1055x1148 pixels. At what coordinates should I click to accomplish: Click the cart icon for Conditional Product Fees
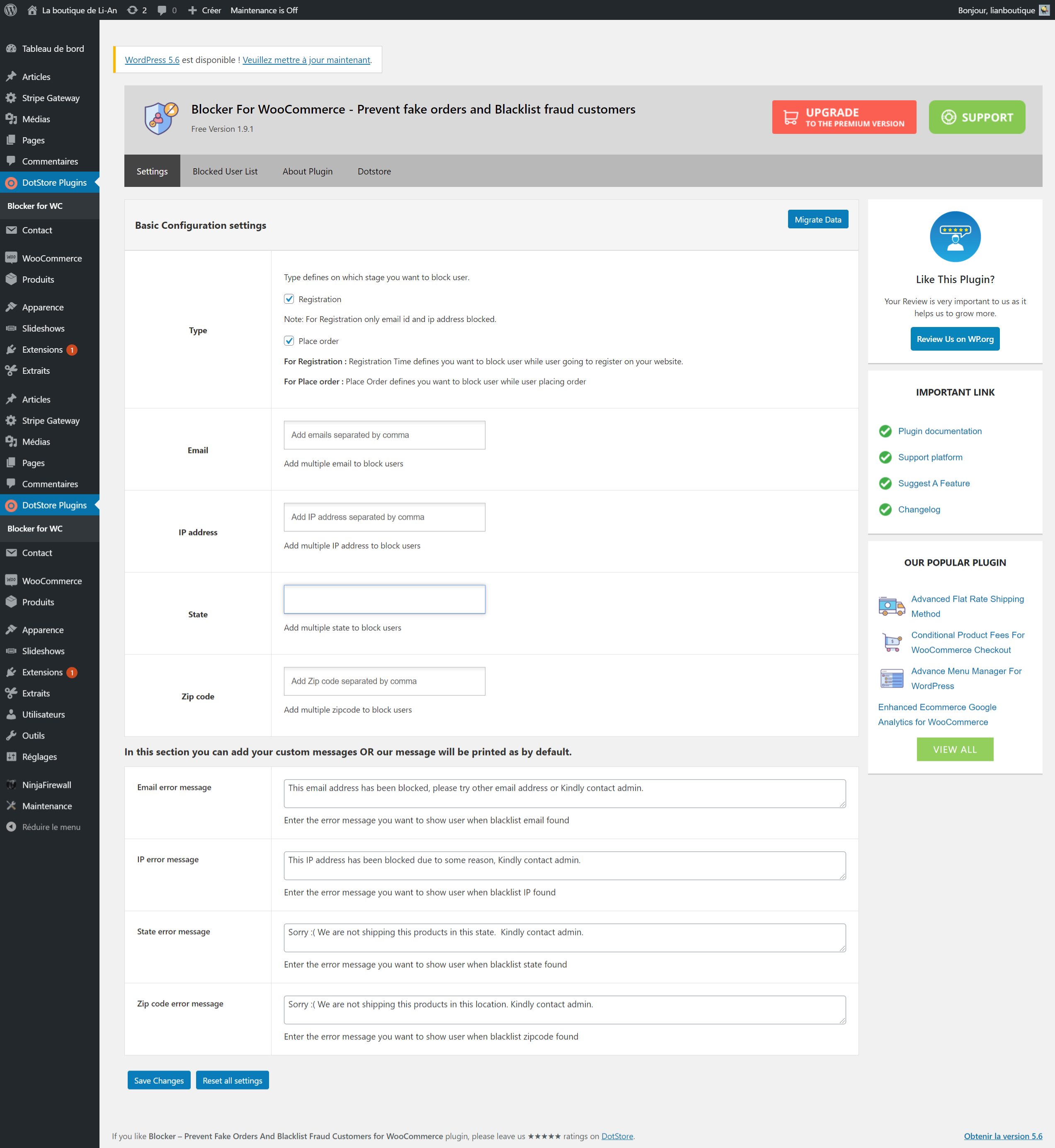[892, 642]
